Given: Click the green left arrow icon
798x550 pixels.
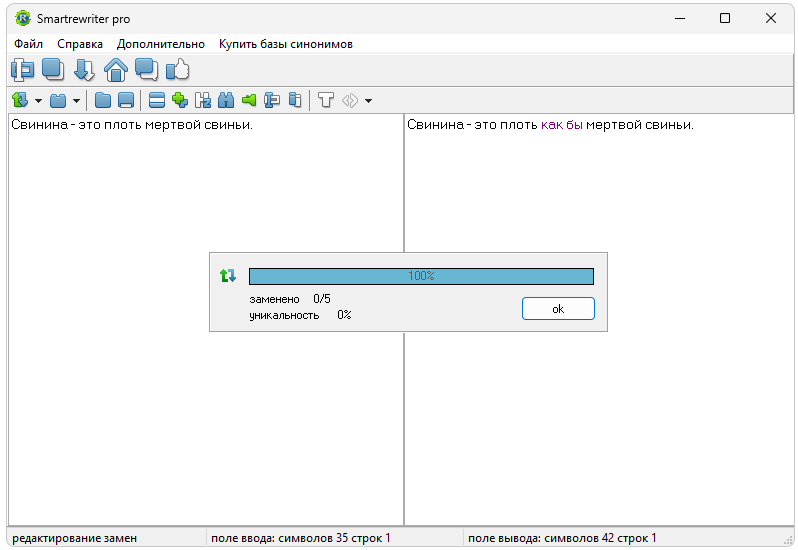Looking at the screenshot, I should tap(248, 100).
